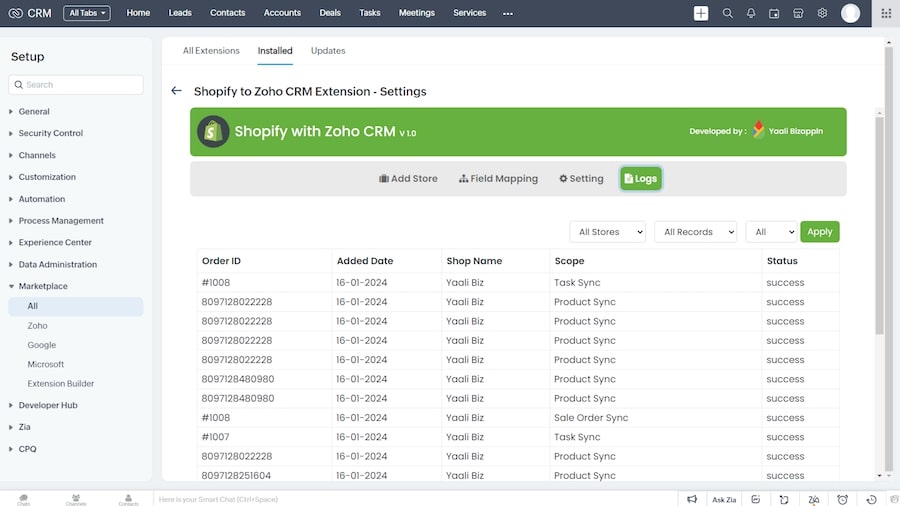Click the Zia notation icon in bottom bar
Screen dimensions: 900x506
coord(813,499)
